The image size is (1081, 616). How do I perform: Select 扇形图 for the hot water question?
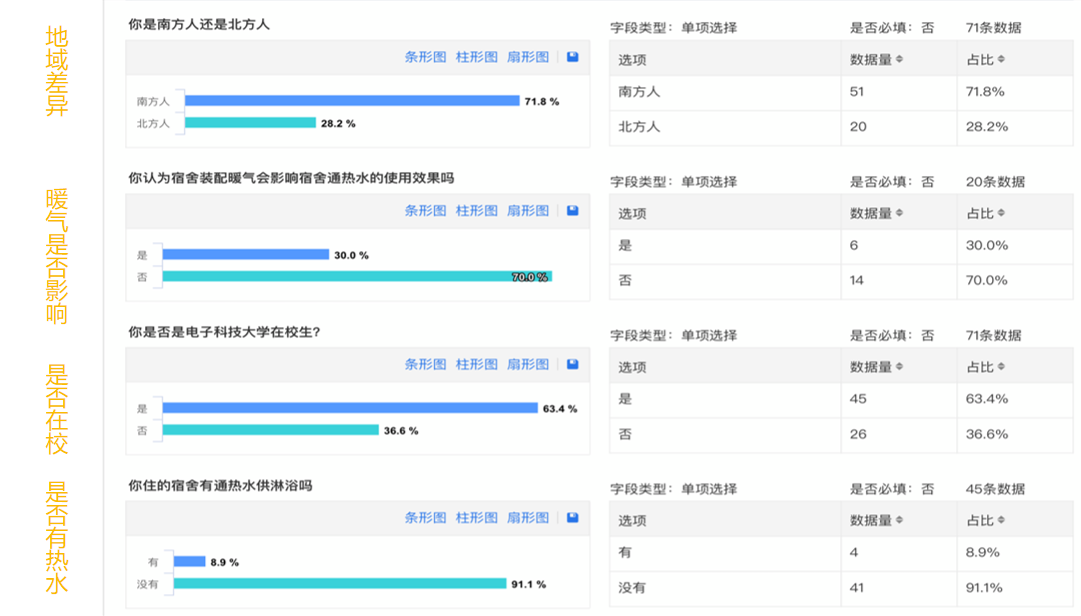[531, 519]
